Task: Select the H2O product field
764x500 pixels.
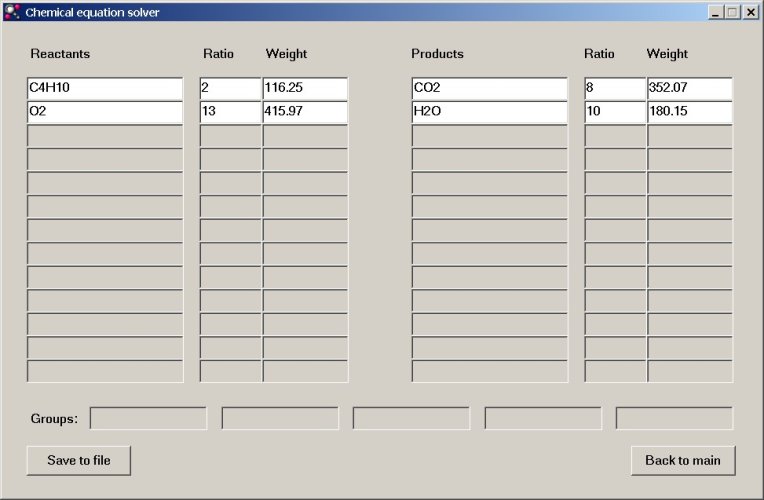Action: (x=490, y=112)
